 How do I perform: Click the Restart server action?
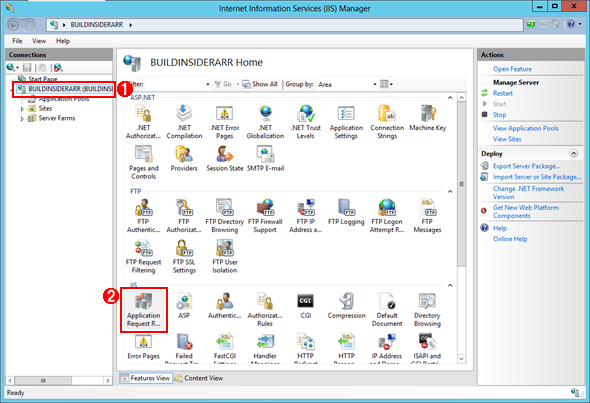[x=503, y=93]
